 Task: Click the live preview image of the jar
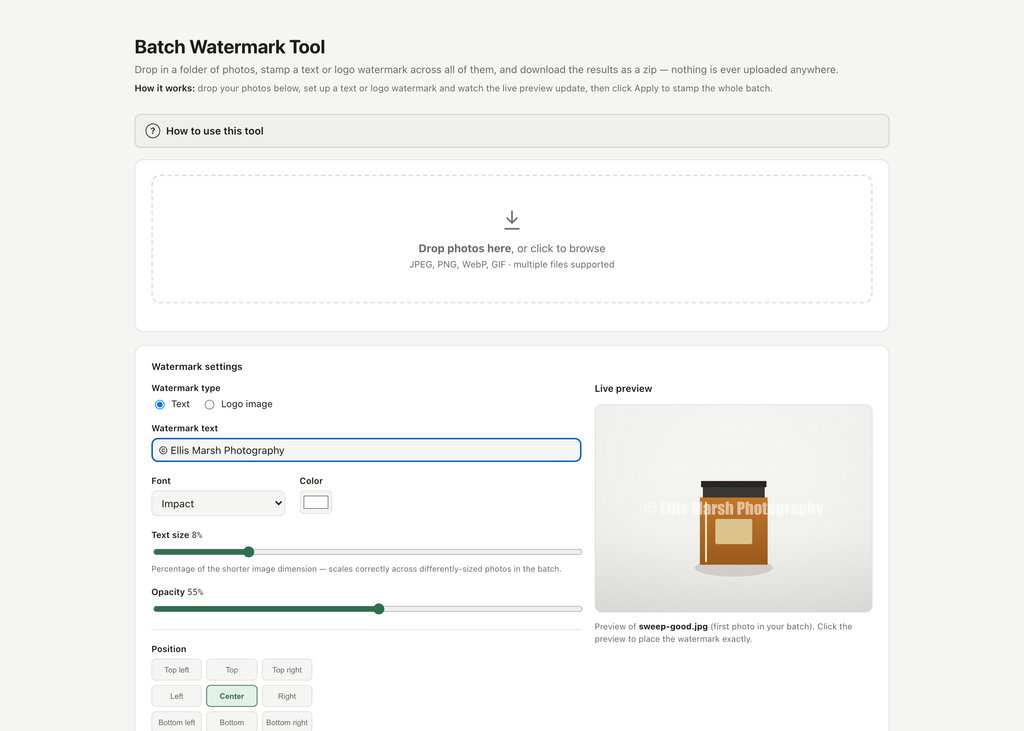coord(733,508)
